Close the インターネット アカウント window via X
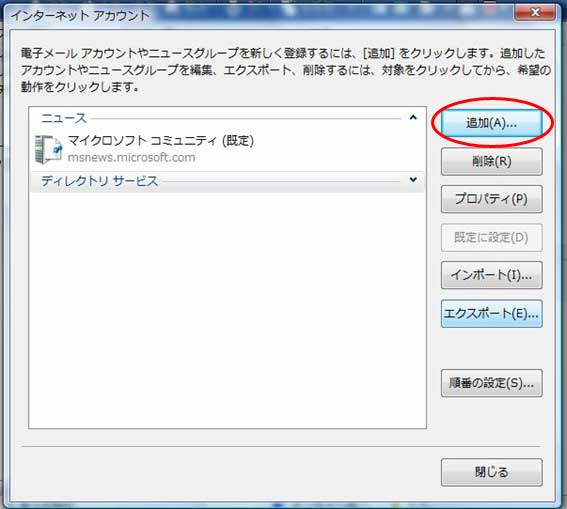Screen dimensions: 567x509 pyautogui.click(x=535, y=12)
